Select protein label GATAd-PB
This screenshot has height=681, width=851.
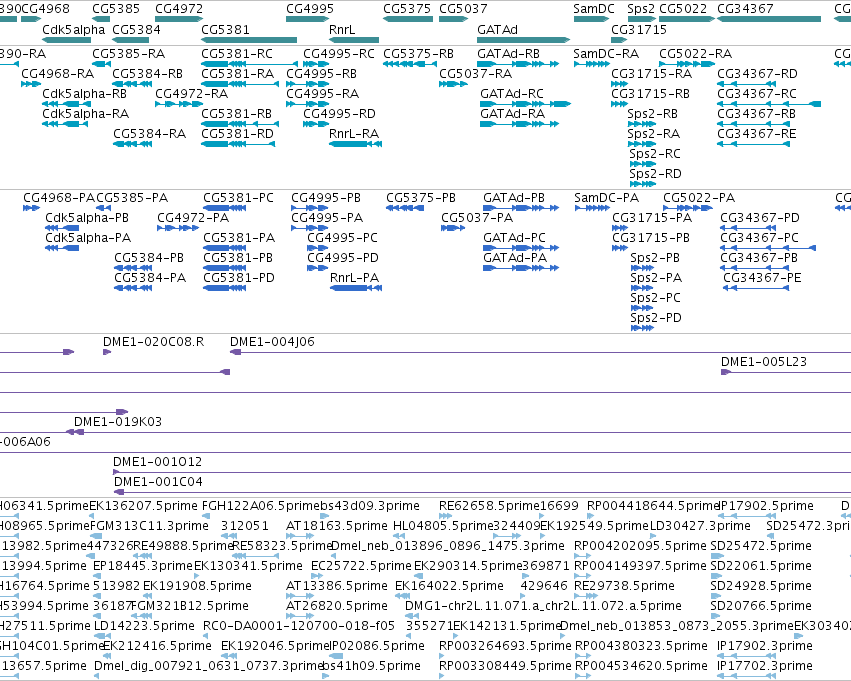click(514, 198)
